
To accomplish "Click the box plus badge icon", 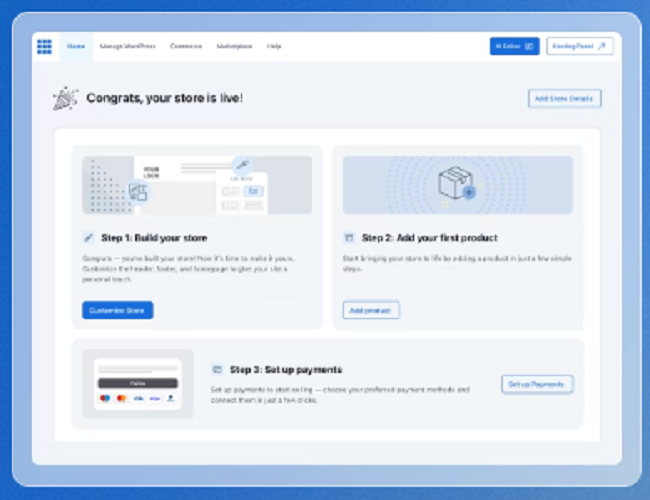I will 469,192.
